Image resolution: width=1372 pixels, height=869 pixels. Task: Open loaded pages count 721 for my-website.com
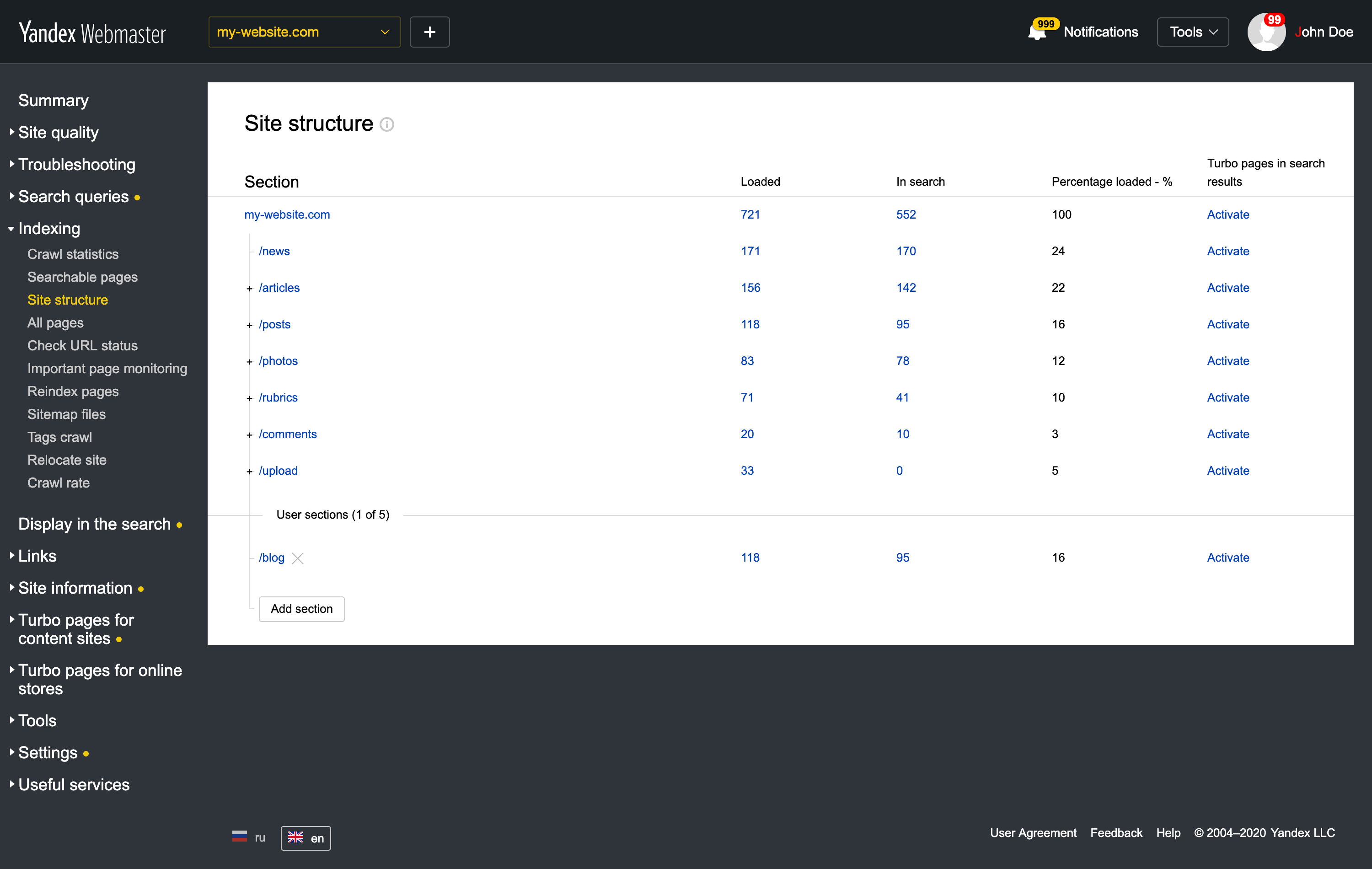(x=750, y=214)
